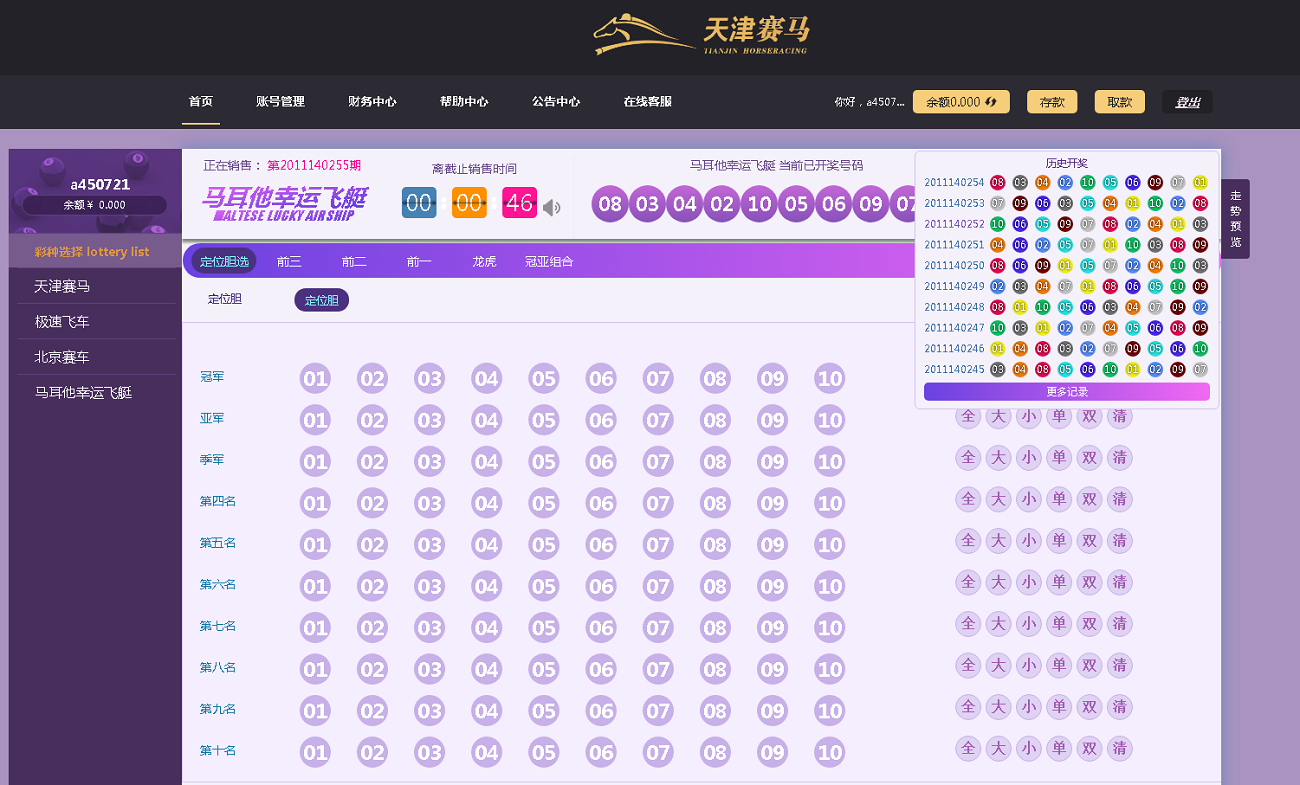Image resolution: width=1300 pixels, height=785 pixels.
Task: Switch to the 龙虎 play tab
Action: click(484, 262)
